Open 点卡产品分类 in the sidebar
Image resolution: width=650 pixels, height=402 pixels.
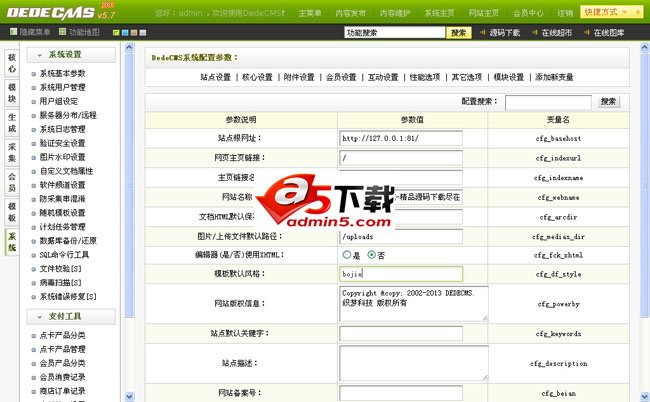pos(62,335)
